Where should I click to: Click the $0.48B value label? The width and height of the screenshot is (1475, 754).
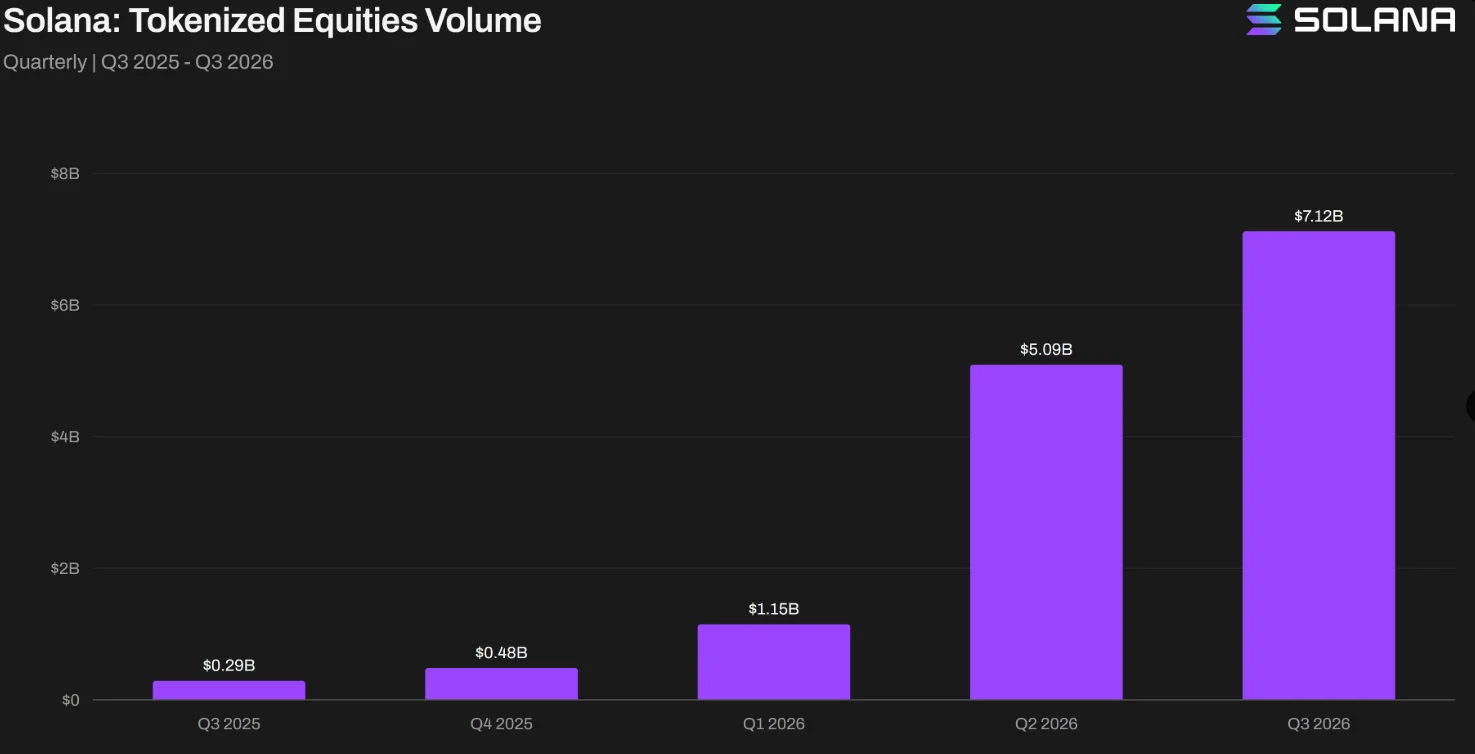[x=501, y=653]
